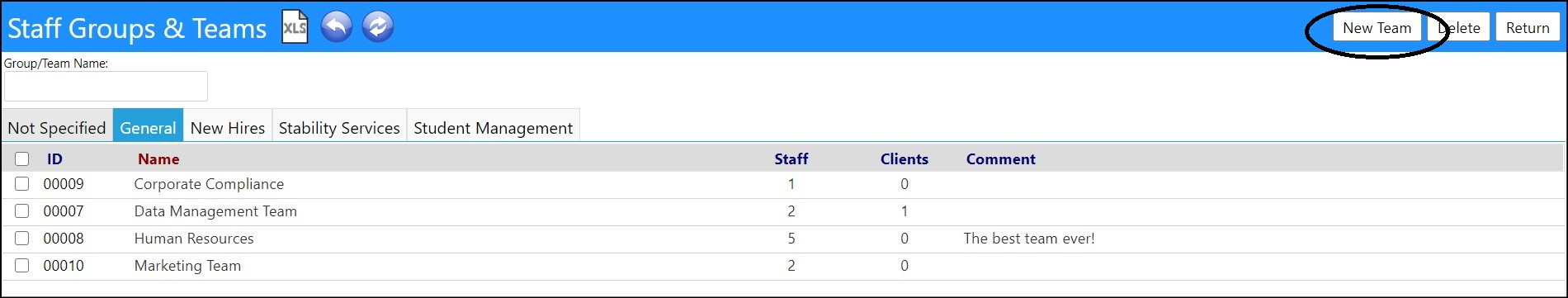Screen dimensions: 1568x298
Task: Check the Marketing Team row checkbox
Action: 22,266
